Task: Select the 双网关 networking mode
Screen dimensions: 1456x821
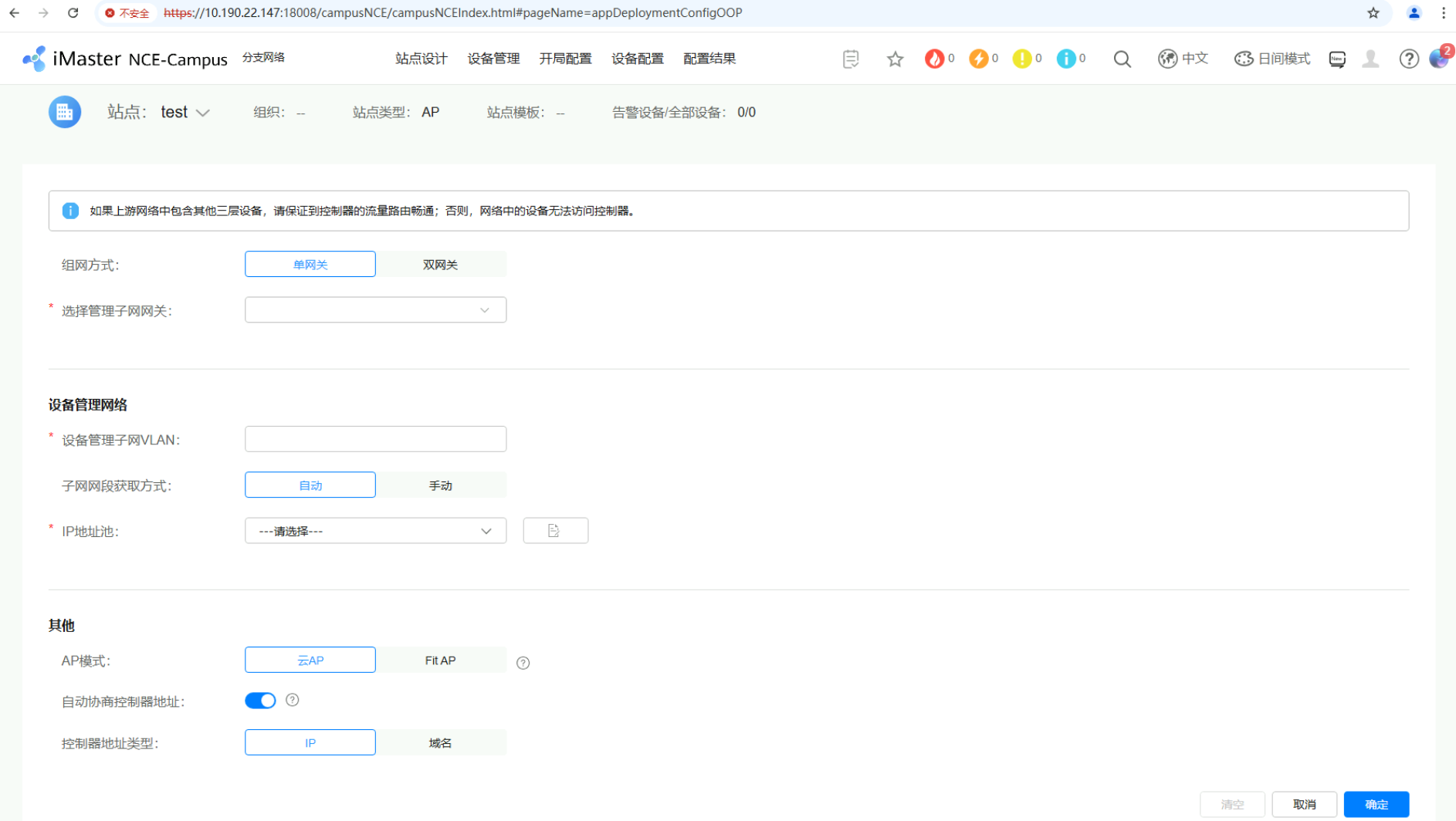Action: click(x=440, y=265)
